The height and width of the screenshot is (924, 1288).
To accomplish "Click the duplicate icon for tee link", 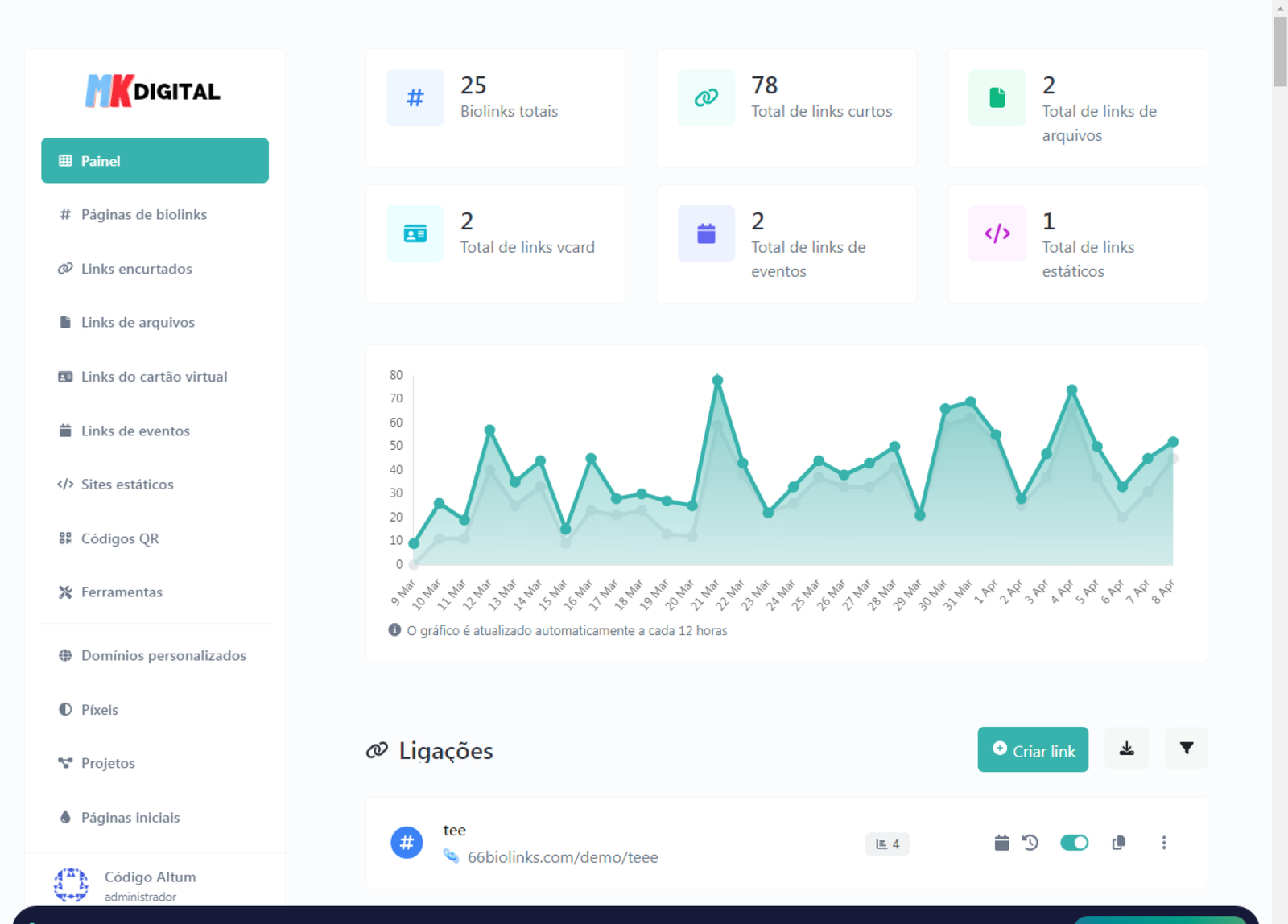I will coord(1118,843).
